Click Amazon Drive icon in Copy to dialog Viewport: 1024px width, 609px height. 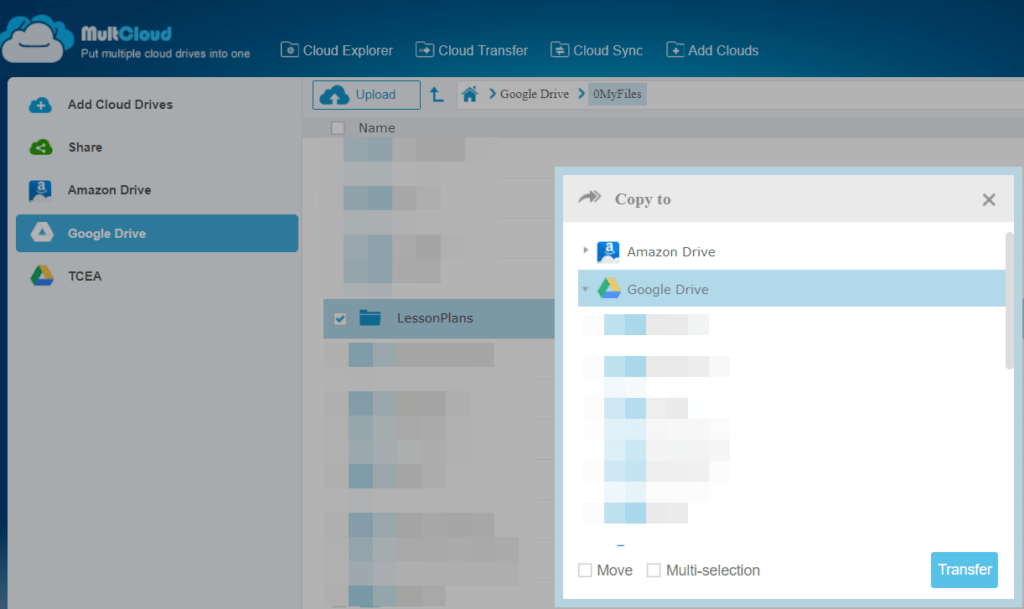pyautogui.click(x=609, y=251)
